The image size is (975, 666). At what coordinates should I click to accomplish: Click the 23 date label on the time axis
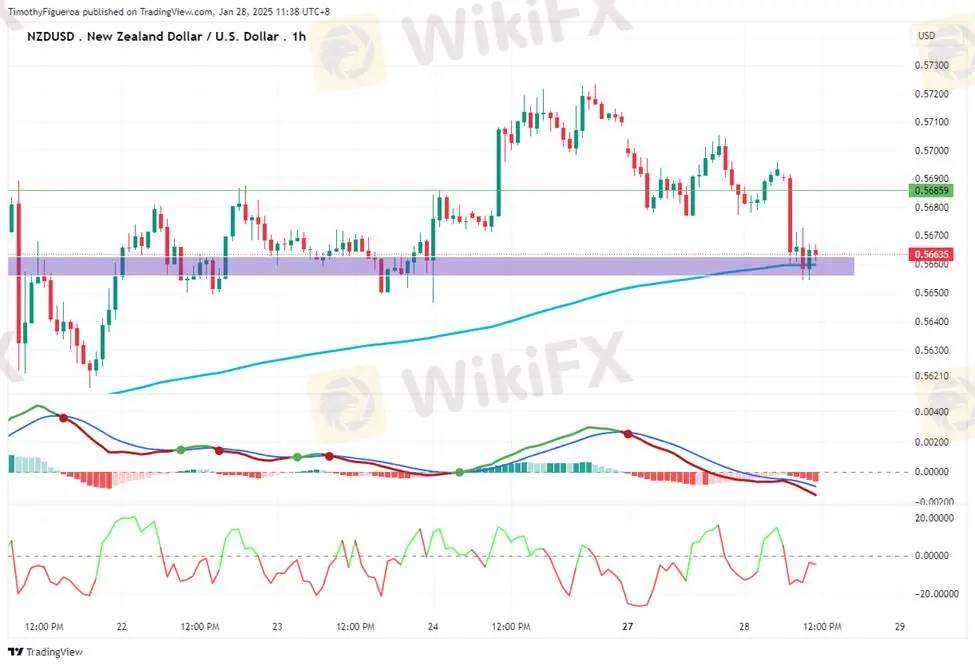277,626
